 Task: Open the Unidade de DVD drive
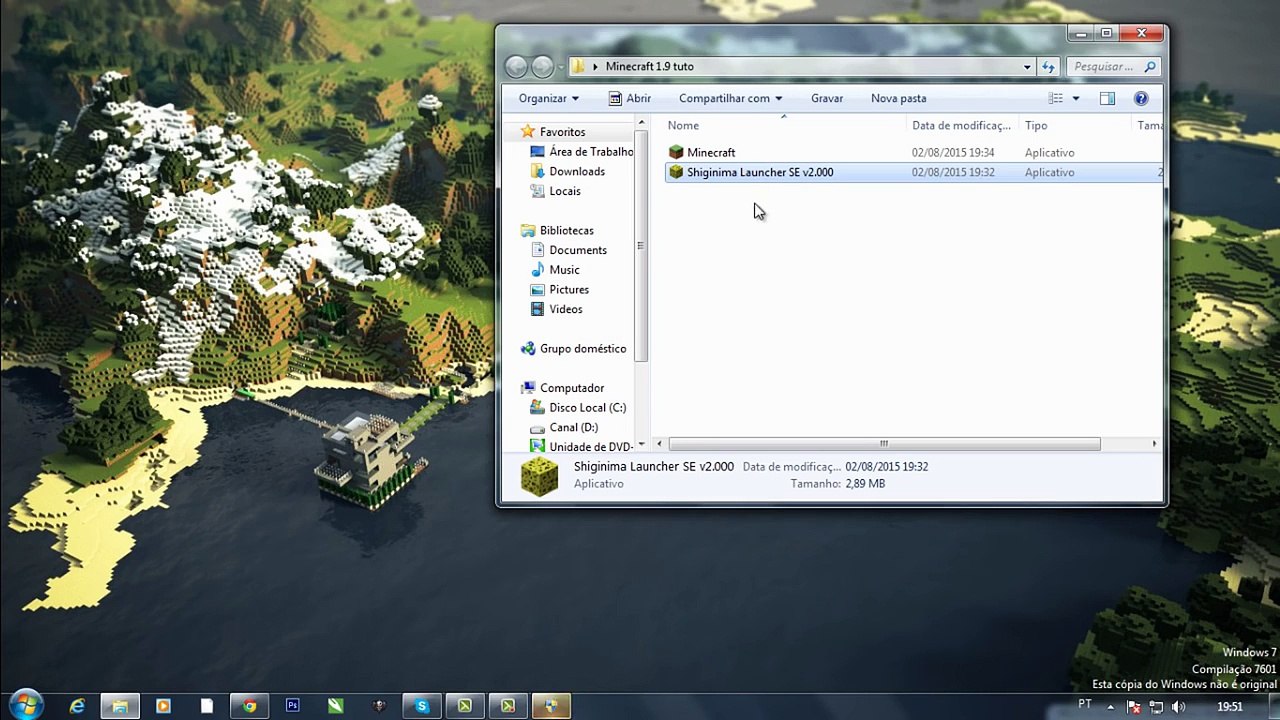coord(591,446)
